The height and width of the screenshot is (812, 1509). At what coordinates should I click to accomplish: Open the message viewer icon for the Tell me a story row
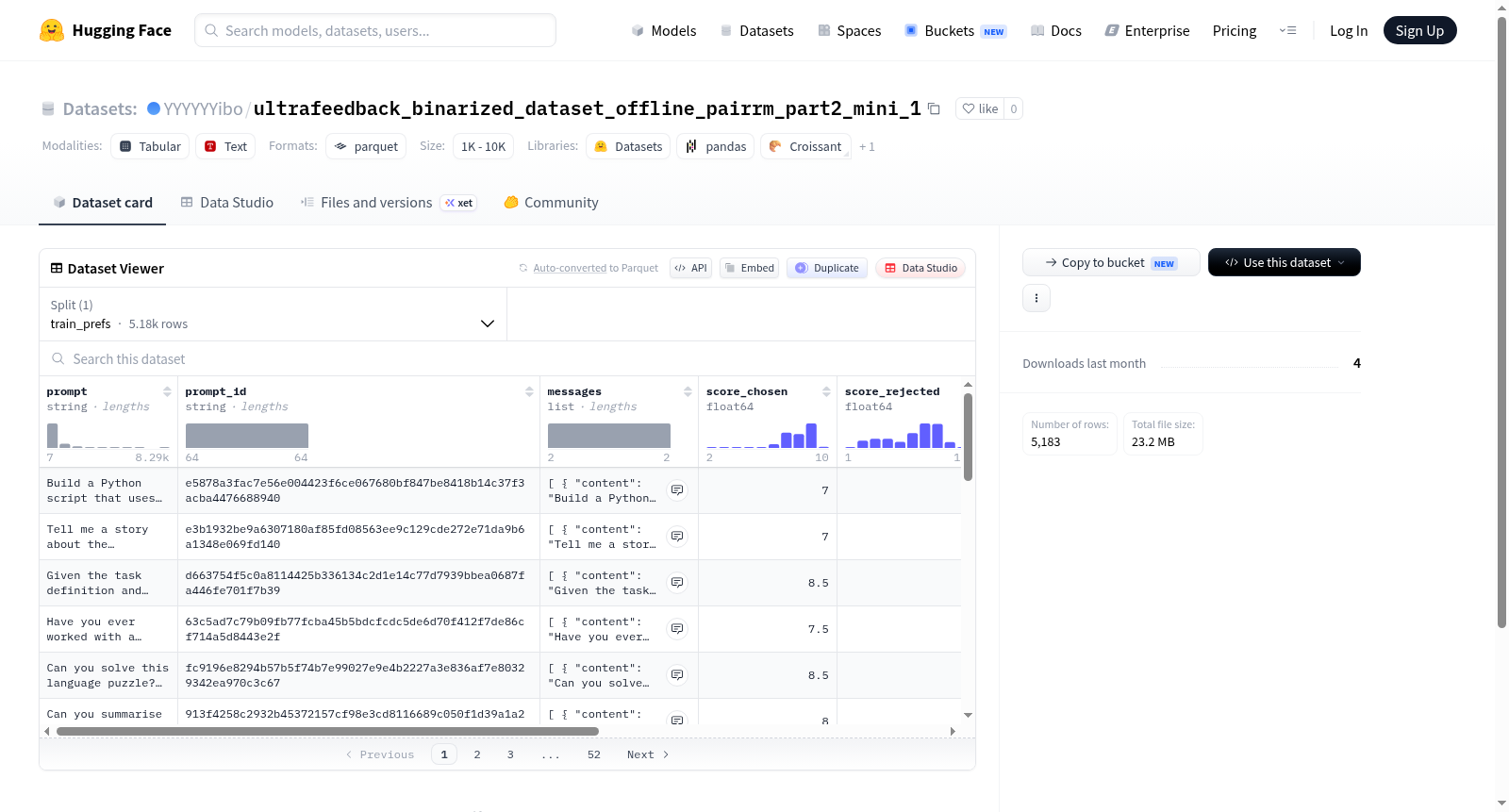677,537
